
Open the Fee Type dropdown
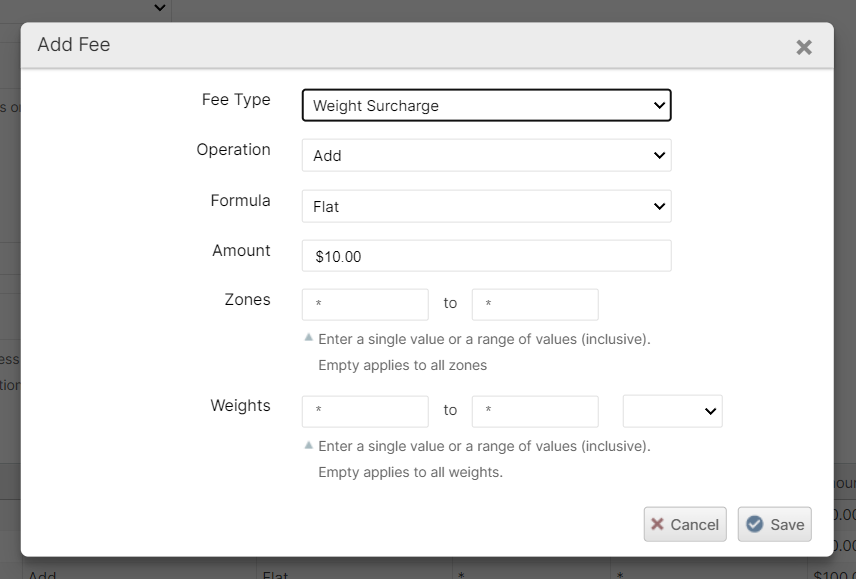[486, 105]
